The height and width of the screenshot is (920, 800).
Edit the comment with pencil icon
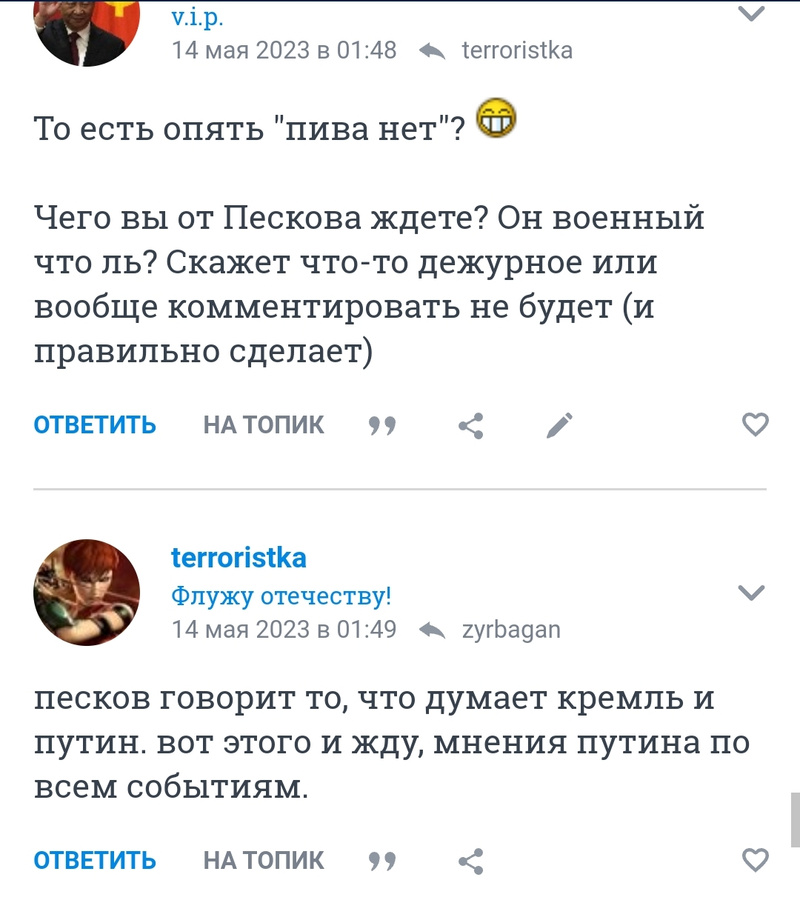559,426
